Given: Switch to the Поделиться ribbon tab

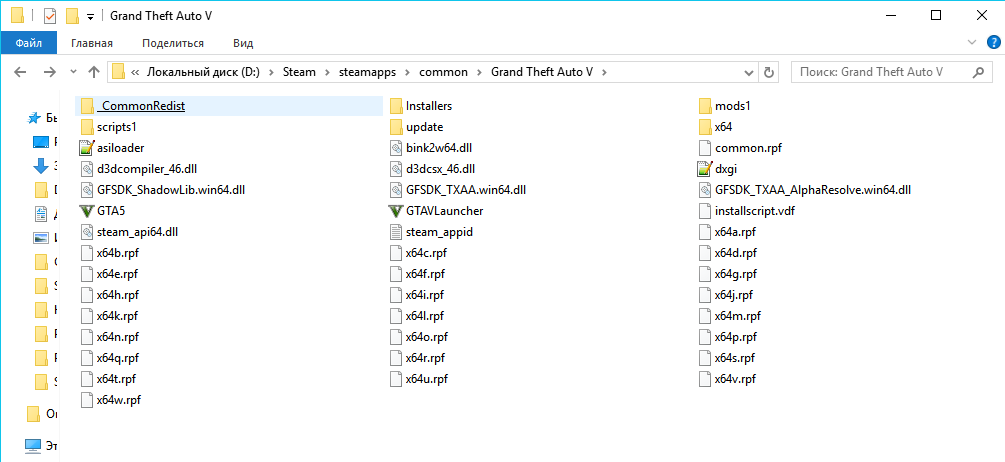Looking at the screenshot, I should click(x=173, y=43).
